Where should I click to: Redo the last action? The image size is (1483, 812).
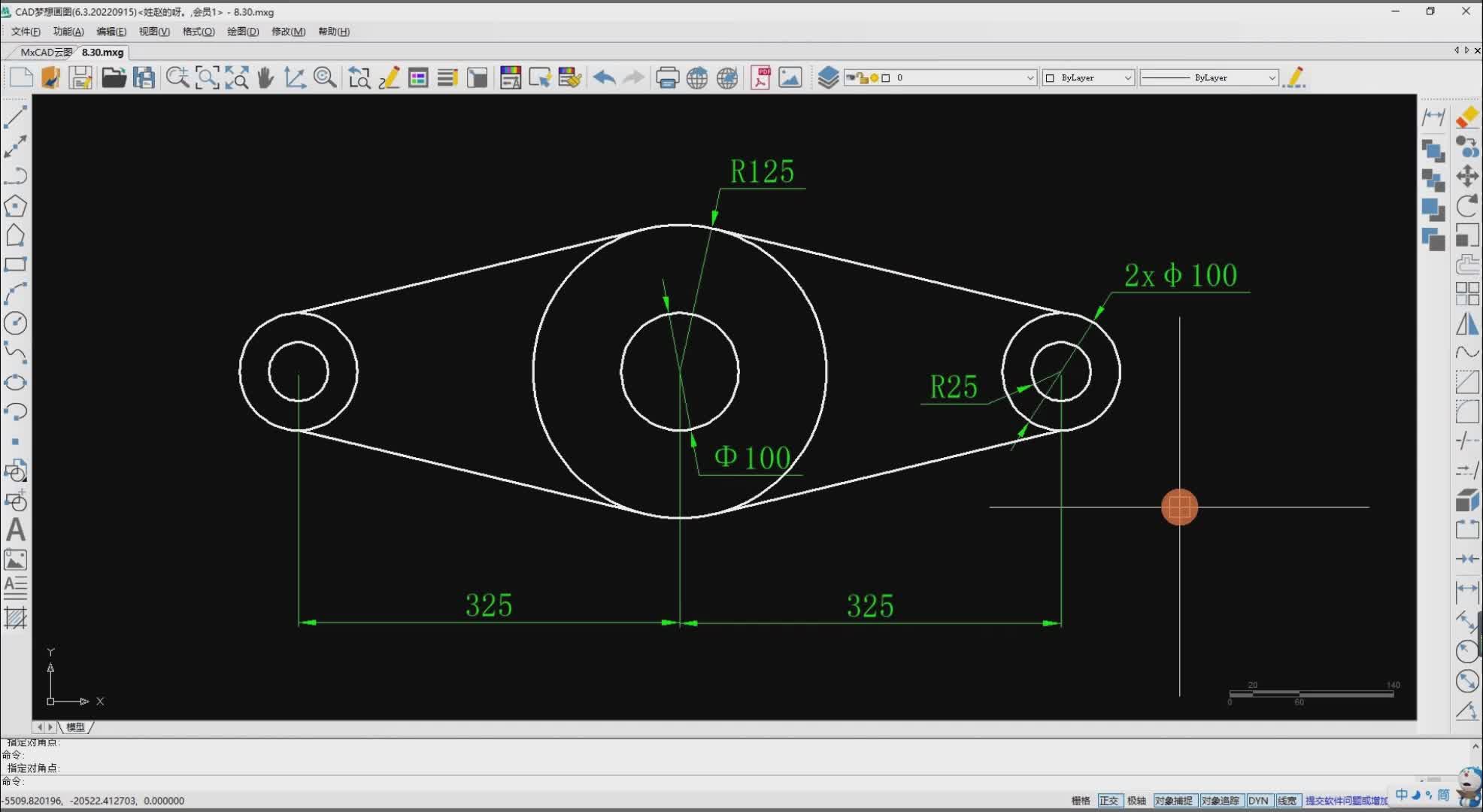(633, 77)
